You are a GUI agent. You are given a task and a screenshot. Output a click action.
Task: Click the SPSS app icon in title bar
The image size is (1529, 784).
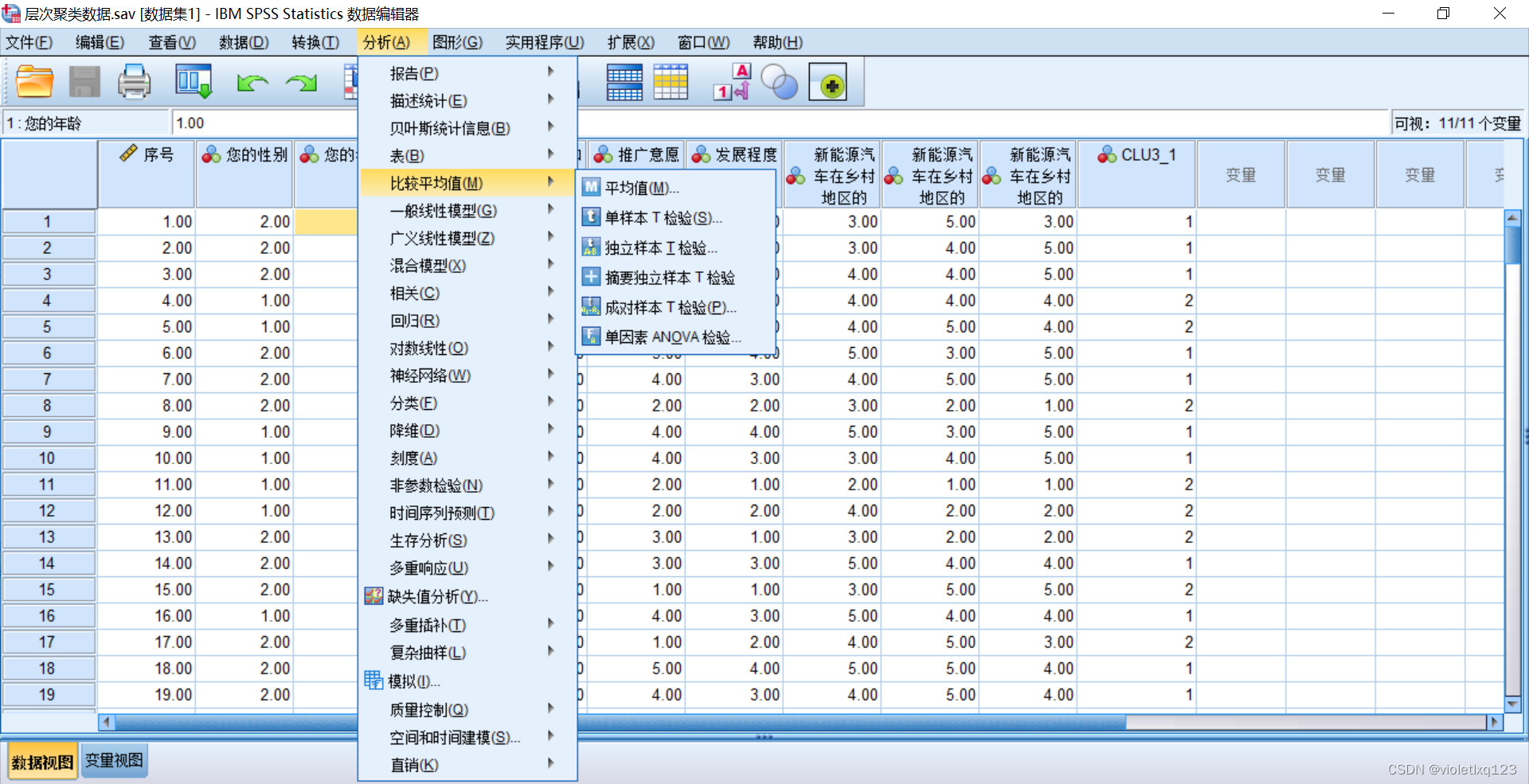(11, 14)
